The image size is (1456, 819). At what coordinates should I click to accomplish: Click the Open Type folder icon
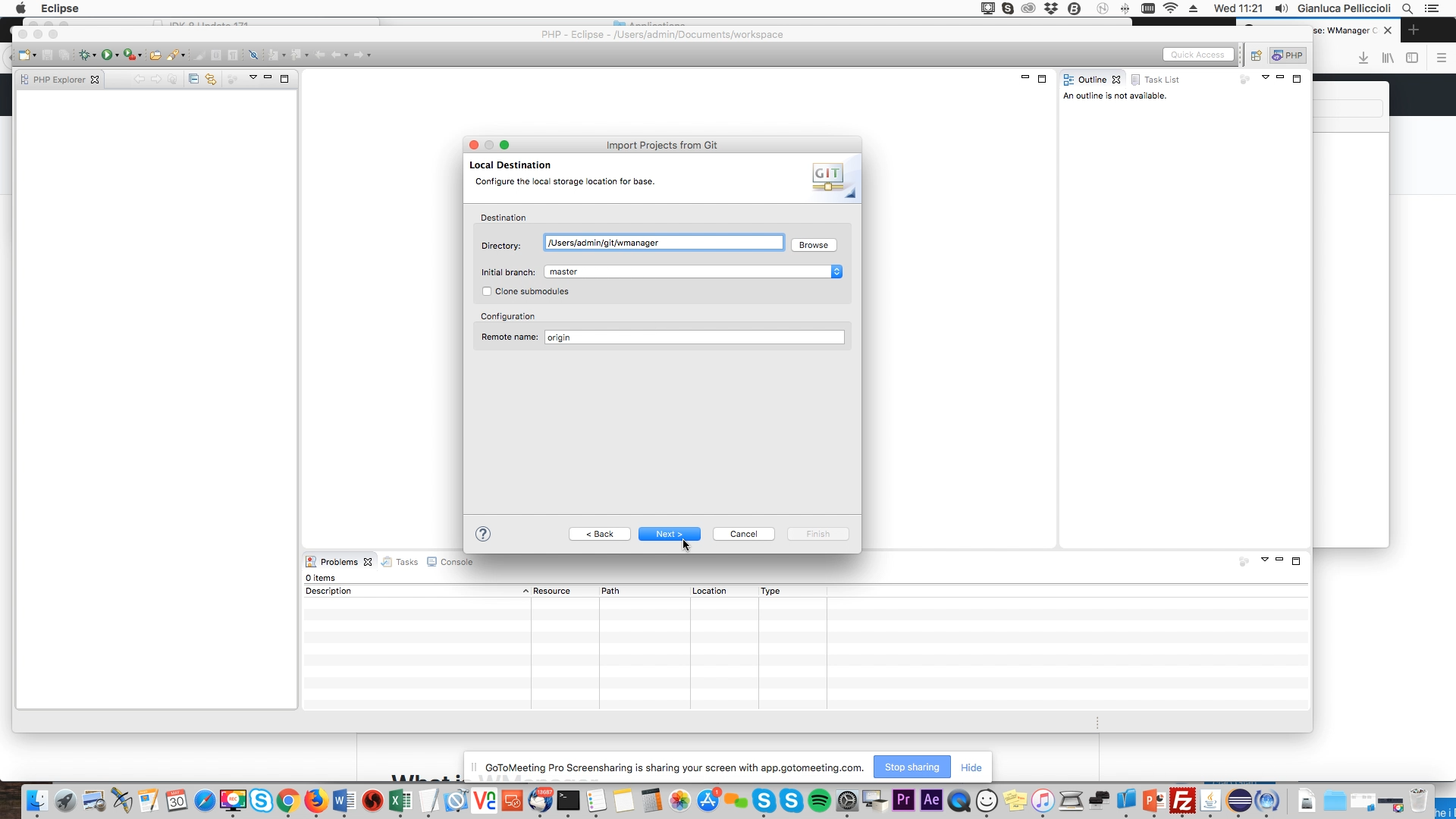pos(155,55)
